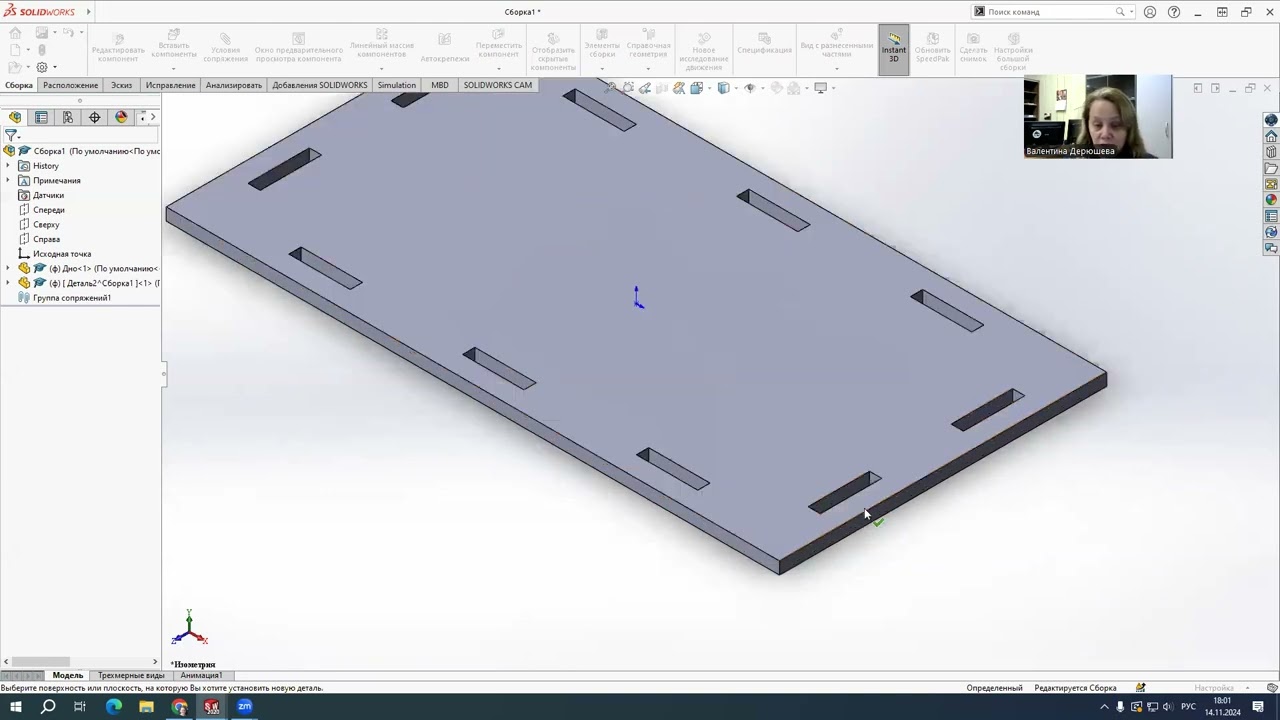Viewport: 1280px width, 720px height.
Task: Click the Help question mark icon
Action: 1174,12
